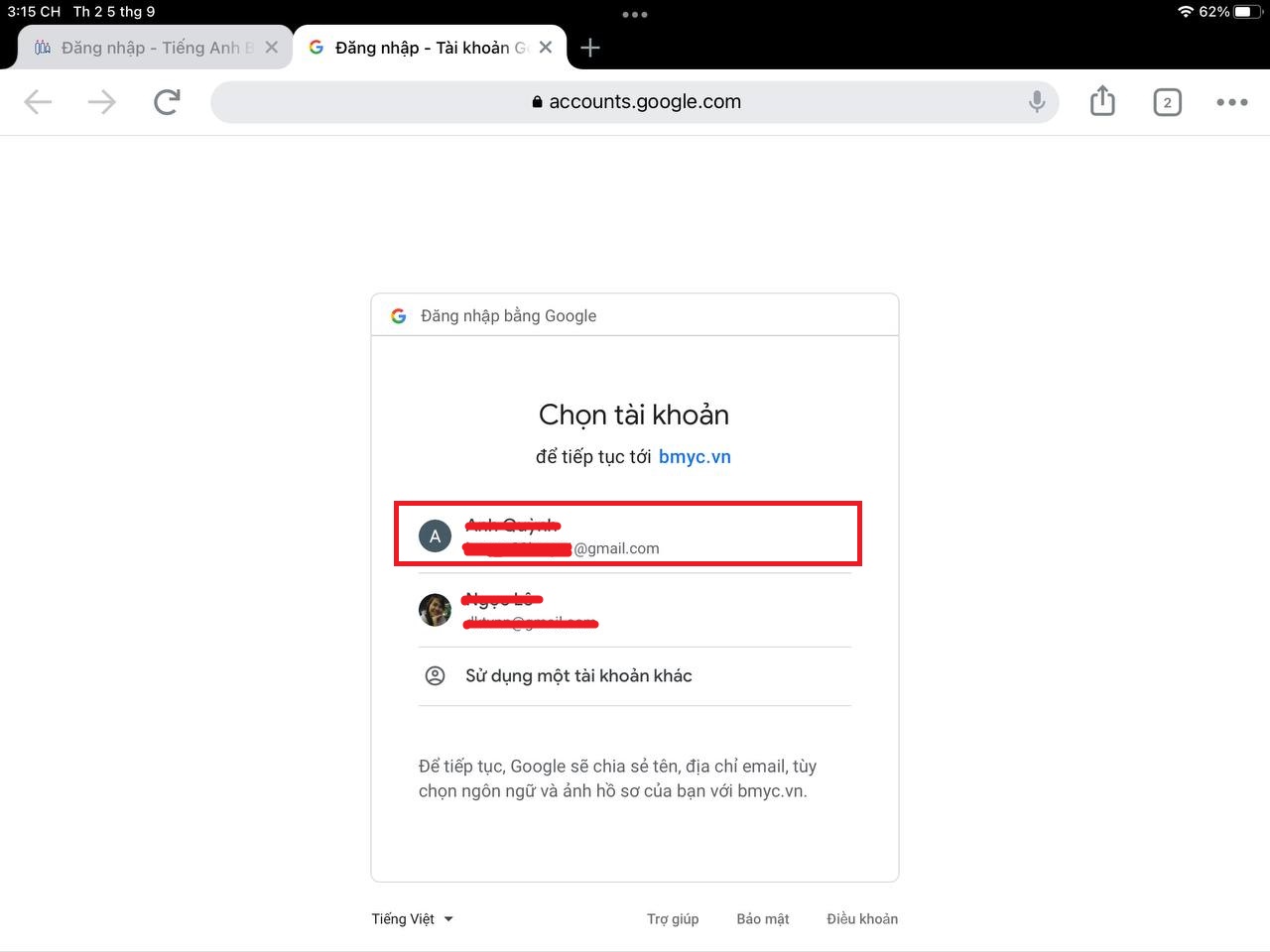Tap the 3:15 CH clock in the status bar

34,12
